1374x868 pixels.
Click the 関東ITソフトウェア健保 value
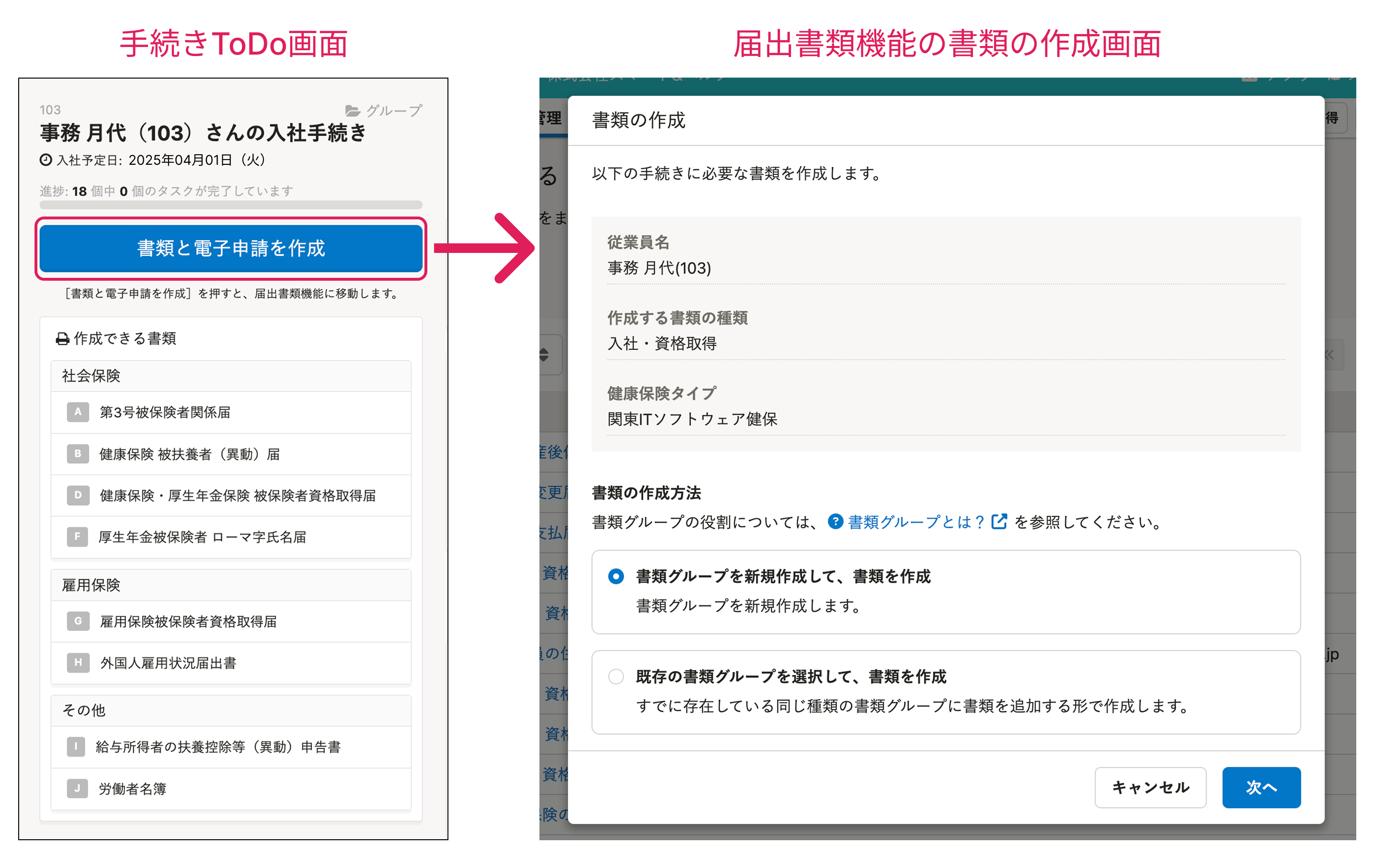coord(692,419)
